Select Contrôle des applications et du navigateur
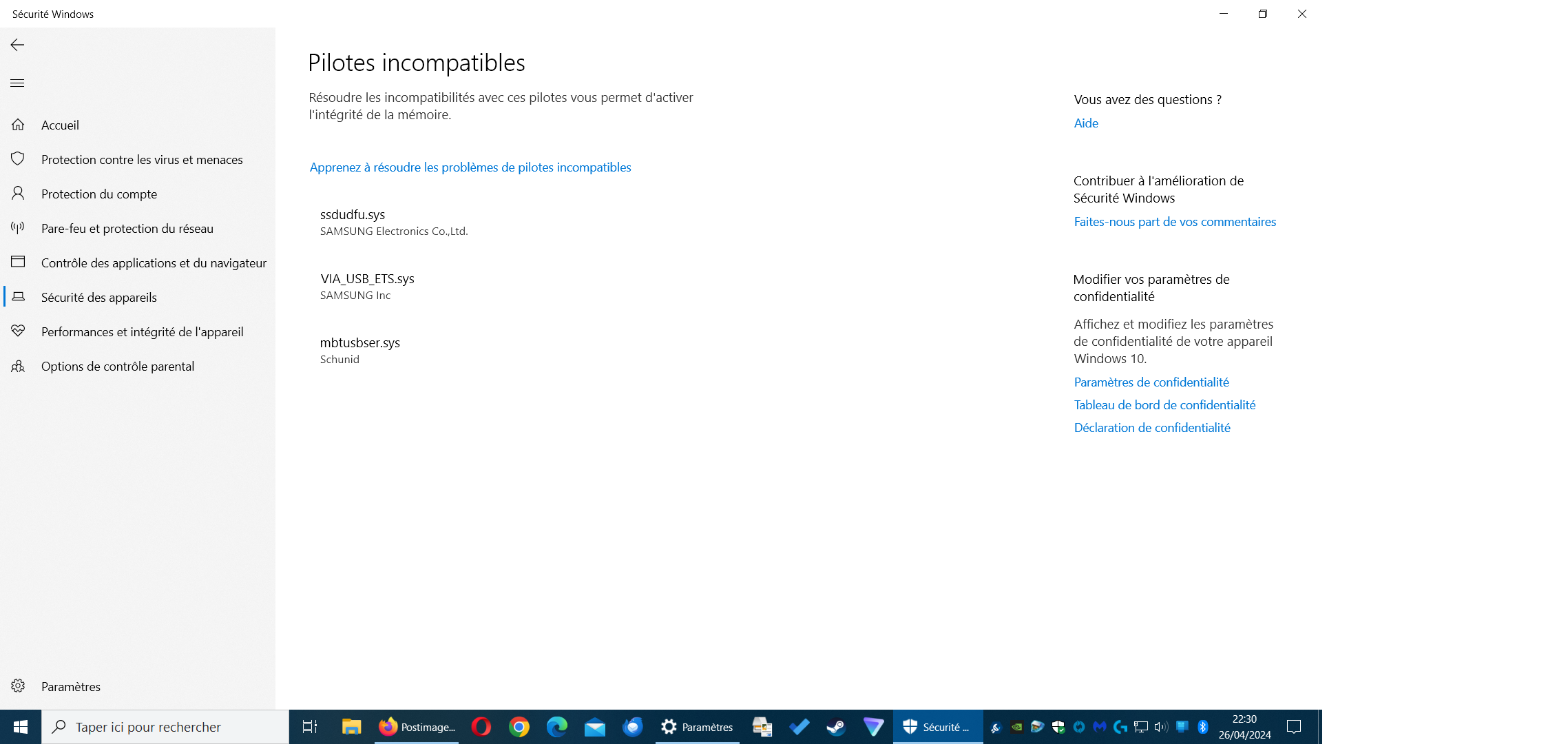The height and width of the screenshot is (751, 1568). coord(153,263)
